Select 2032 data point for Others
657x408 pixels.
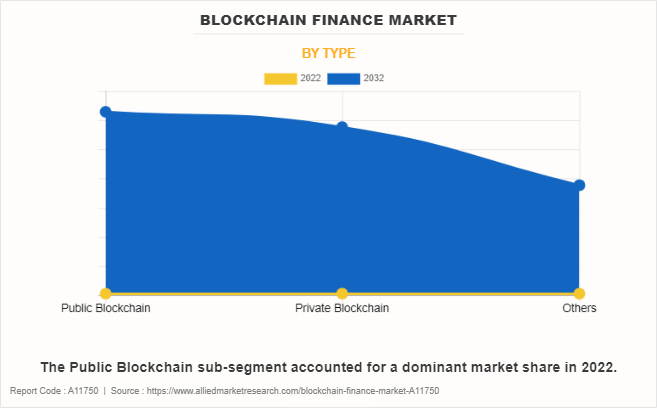click(579, 185)
